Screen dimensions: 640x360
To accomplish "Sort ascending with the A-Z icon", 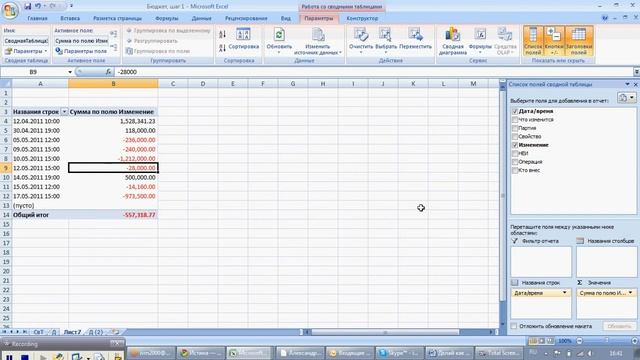I will coord(222,34).
